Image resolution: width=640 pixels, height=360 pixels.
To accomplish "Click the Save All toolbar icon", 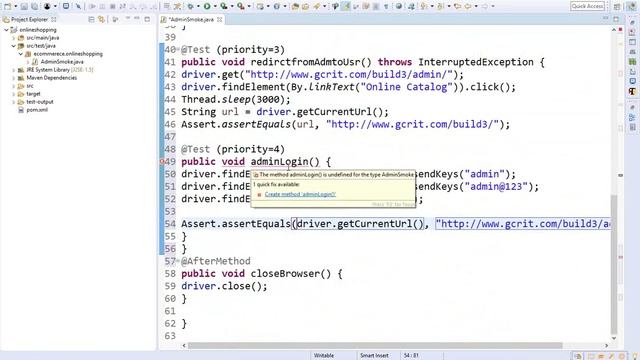I will coord(35,6).
